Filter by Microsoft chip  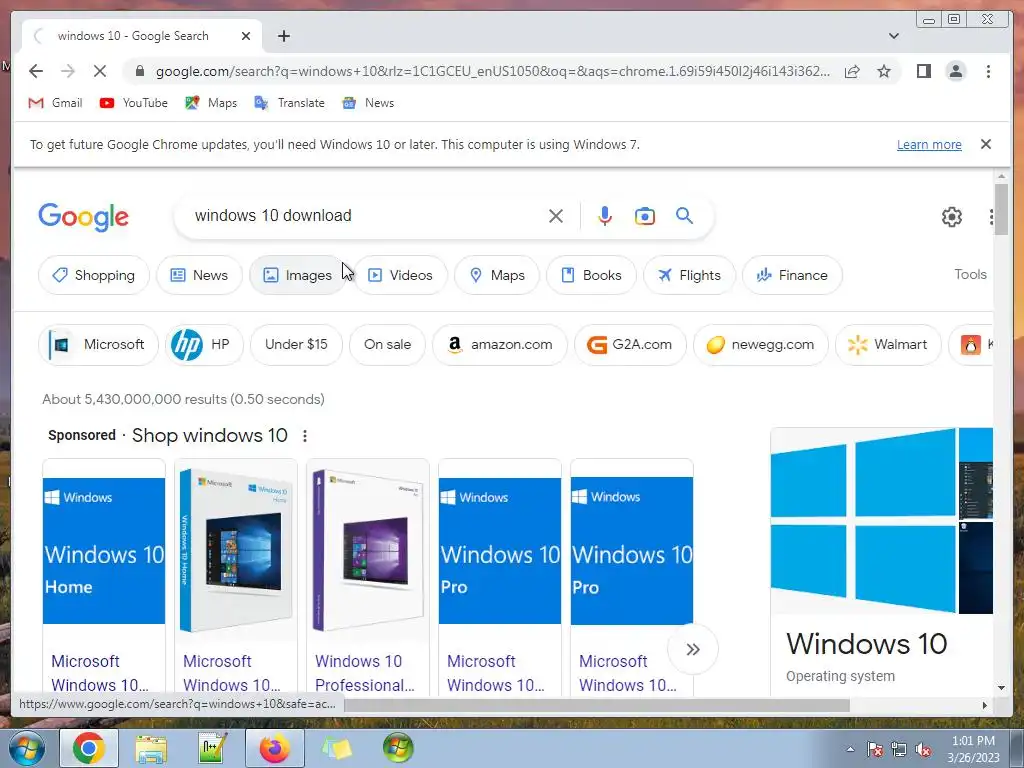(x=98, y=344)
